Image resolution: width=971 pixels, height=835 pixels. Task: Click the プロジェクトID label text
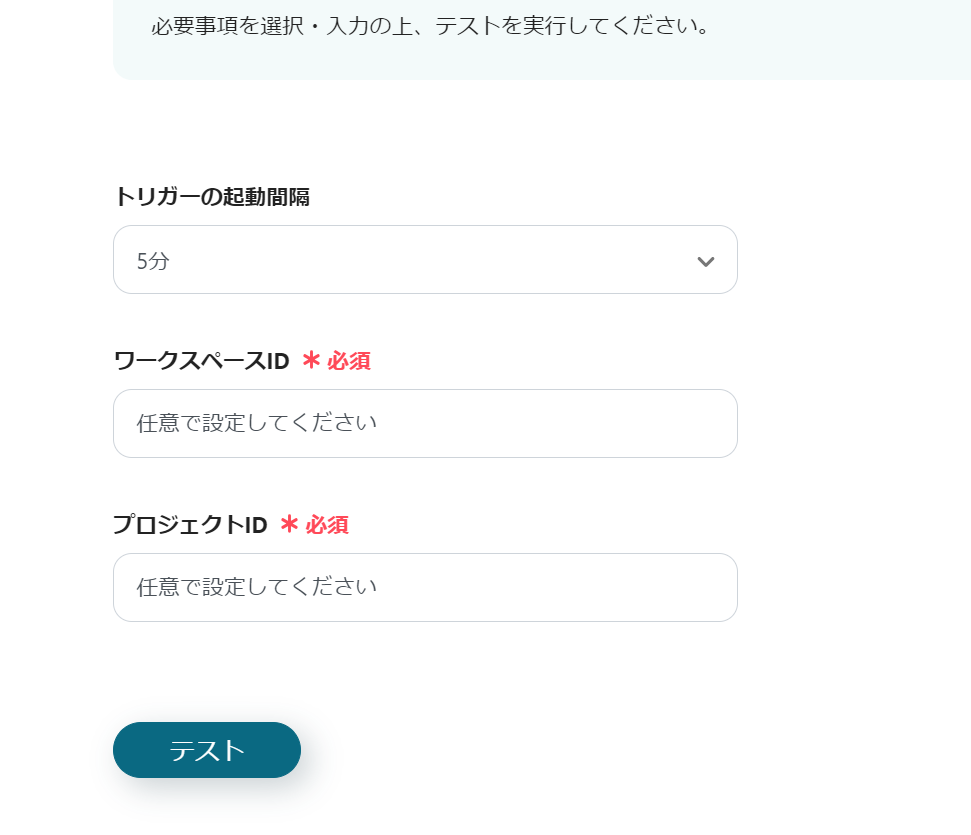[190, 525]
